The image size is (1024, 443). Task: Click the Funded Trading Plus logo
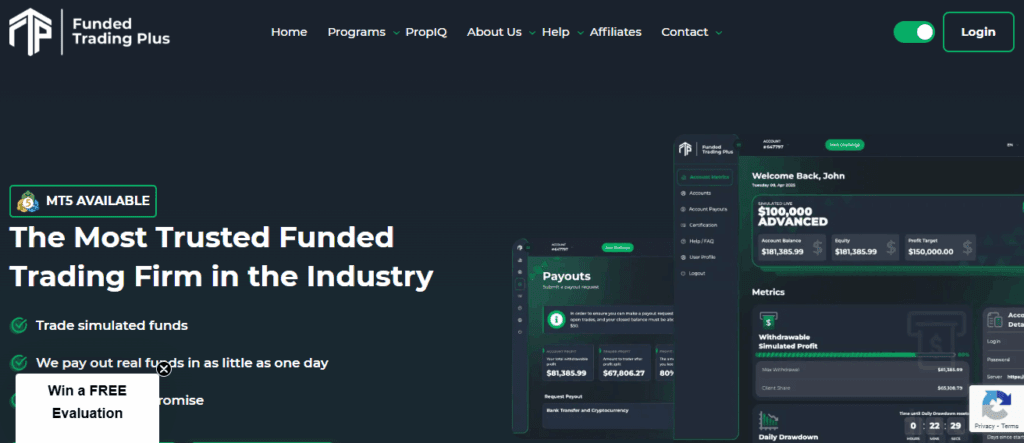click(90, 30)
